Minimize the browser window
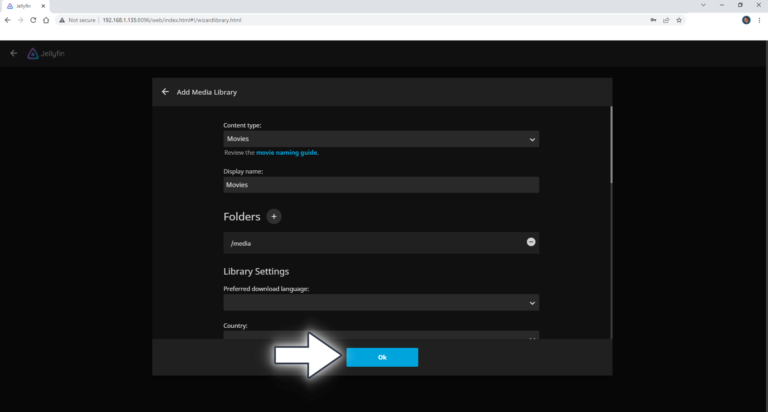This screenshot has height=412, width=768. 721,5
